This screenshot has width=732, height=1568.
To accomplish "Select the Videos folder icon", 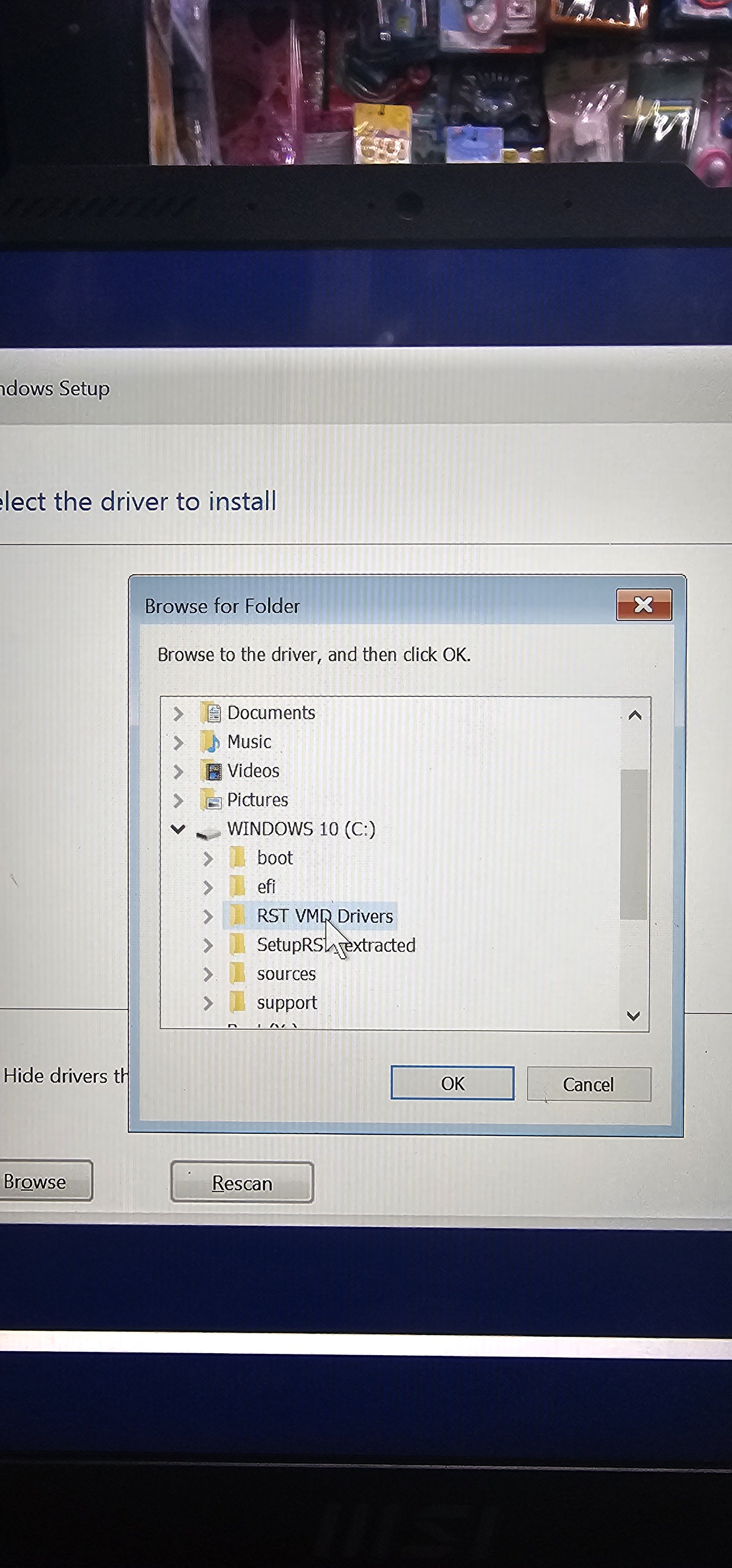I will coord(211,771).
